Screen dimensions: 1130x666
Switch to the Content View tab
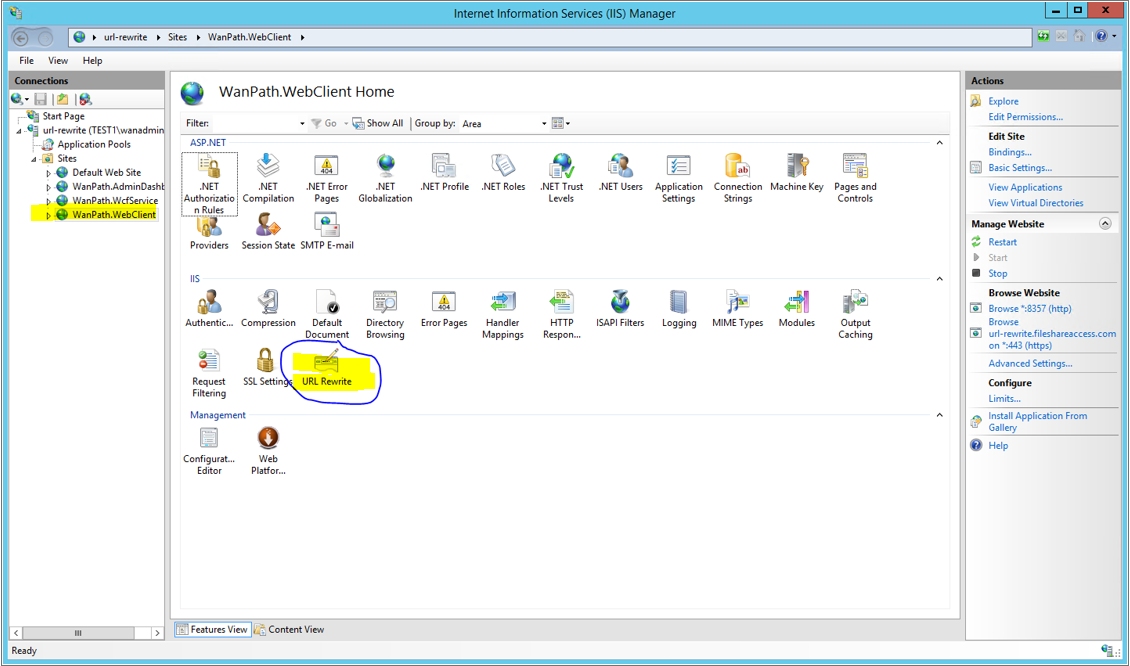[x=289, y=629]
